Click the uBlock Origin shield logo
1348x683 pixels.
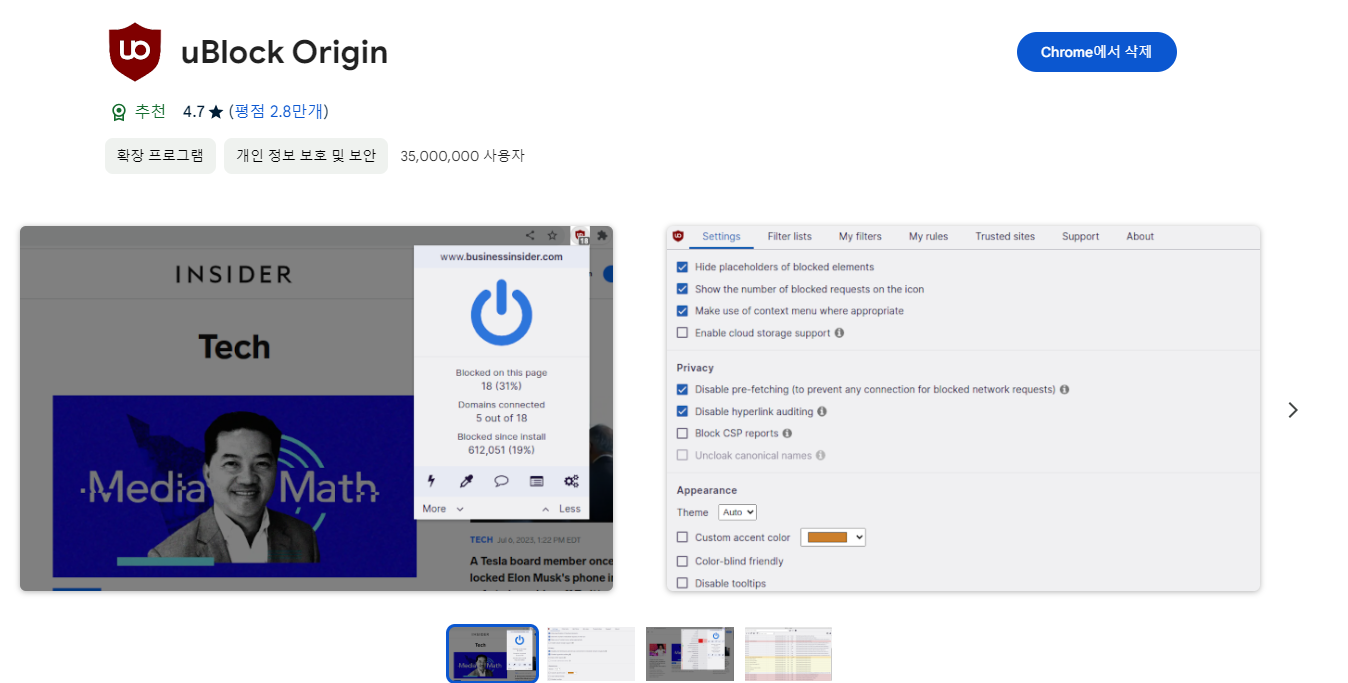click(x=135, y=52)
